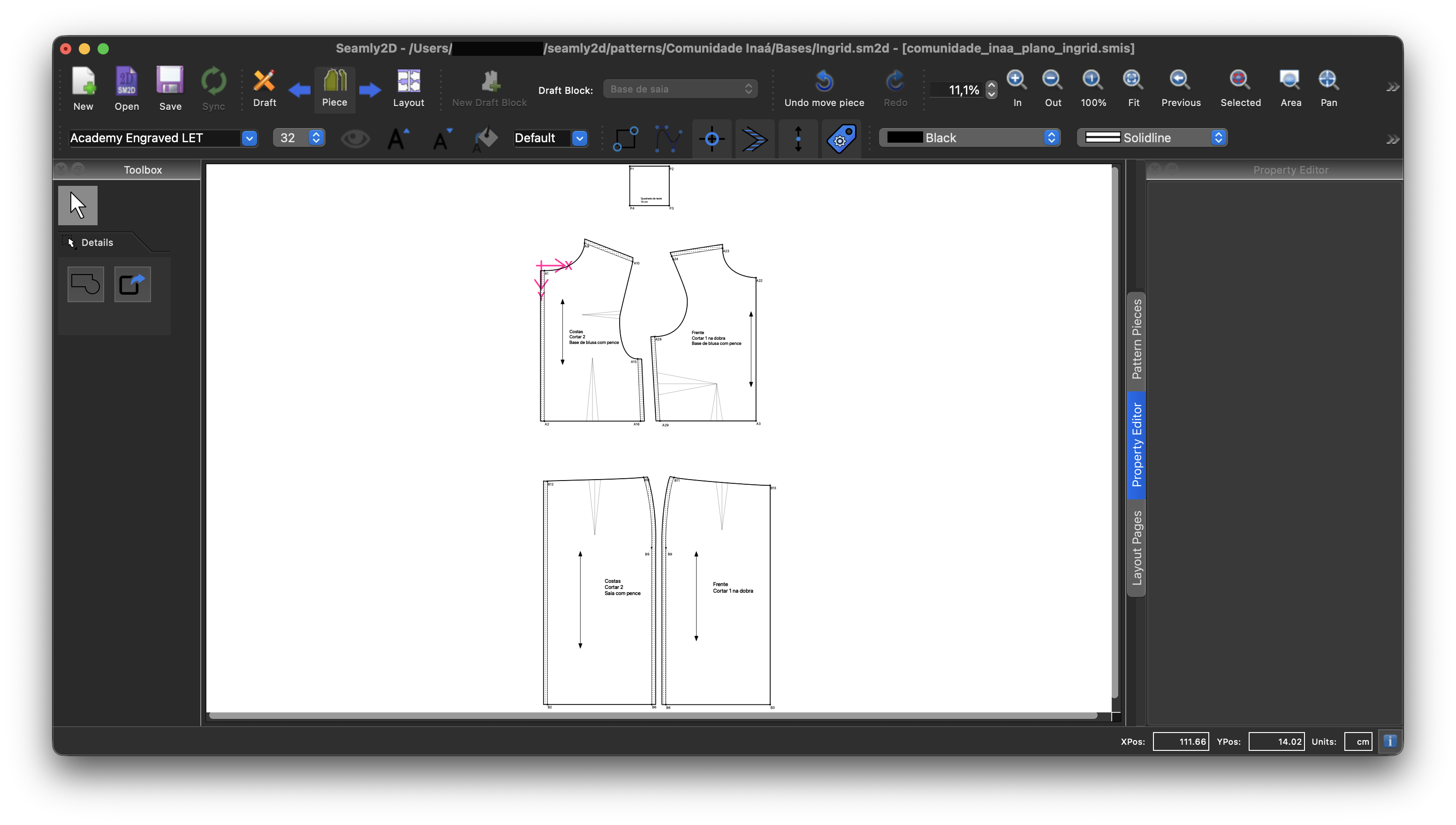Select the Add Piece tool in Toolbox

pyautogui.click(x=85, y=284)
